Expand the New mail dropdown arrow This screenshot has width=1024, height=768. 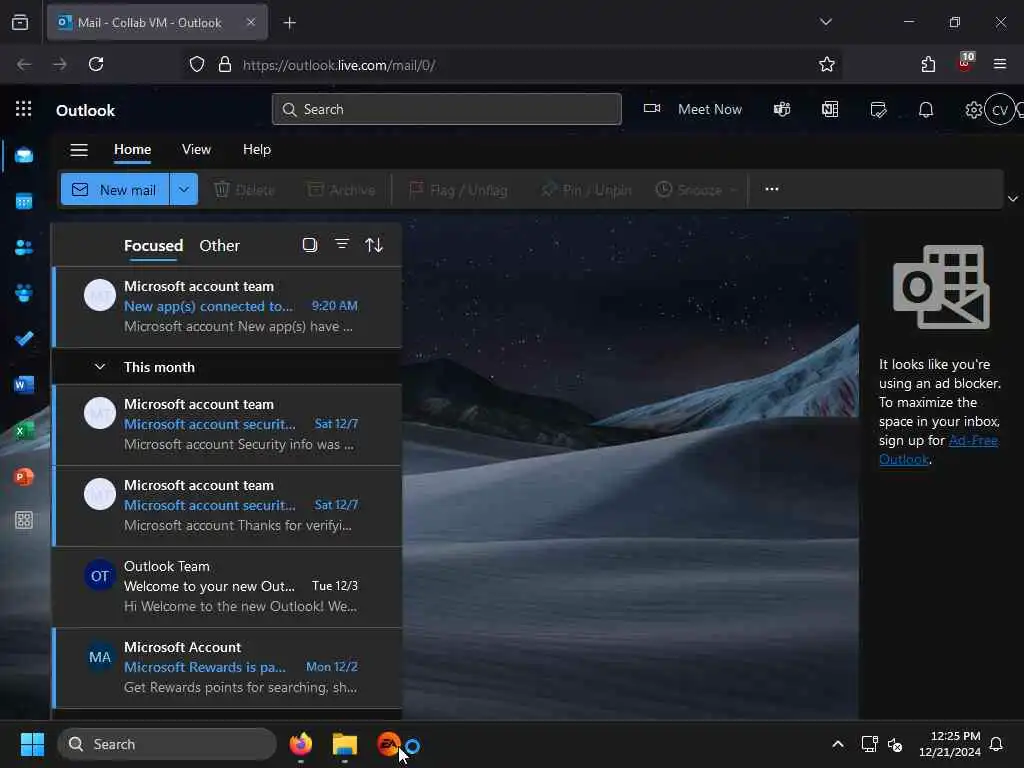pos(184,189)
